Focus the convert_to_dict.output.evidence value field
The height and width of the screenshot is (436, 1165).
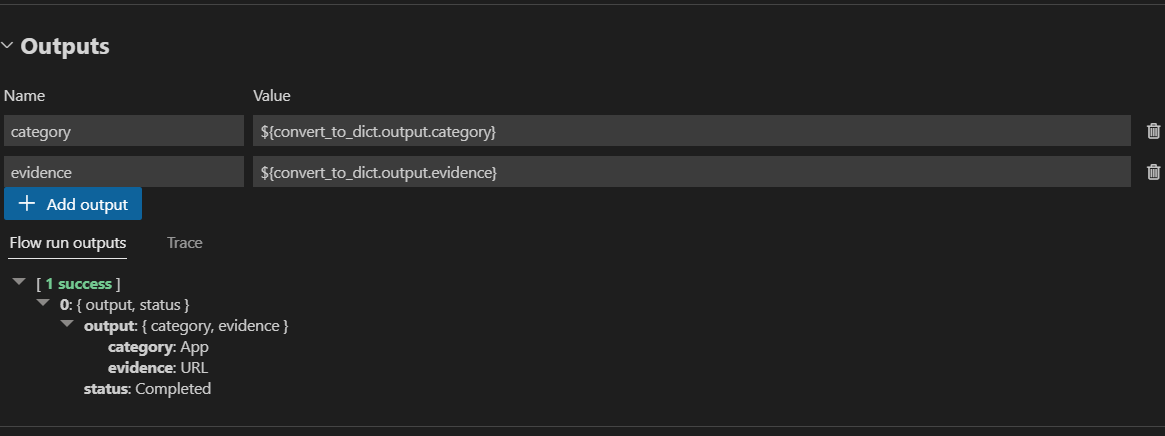point(690,172)
